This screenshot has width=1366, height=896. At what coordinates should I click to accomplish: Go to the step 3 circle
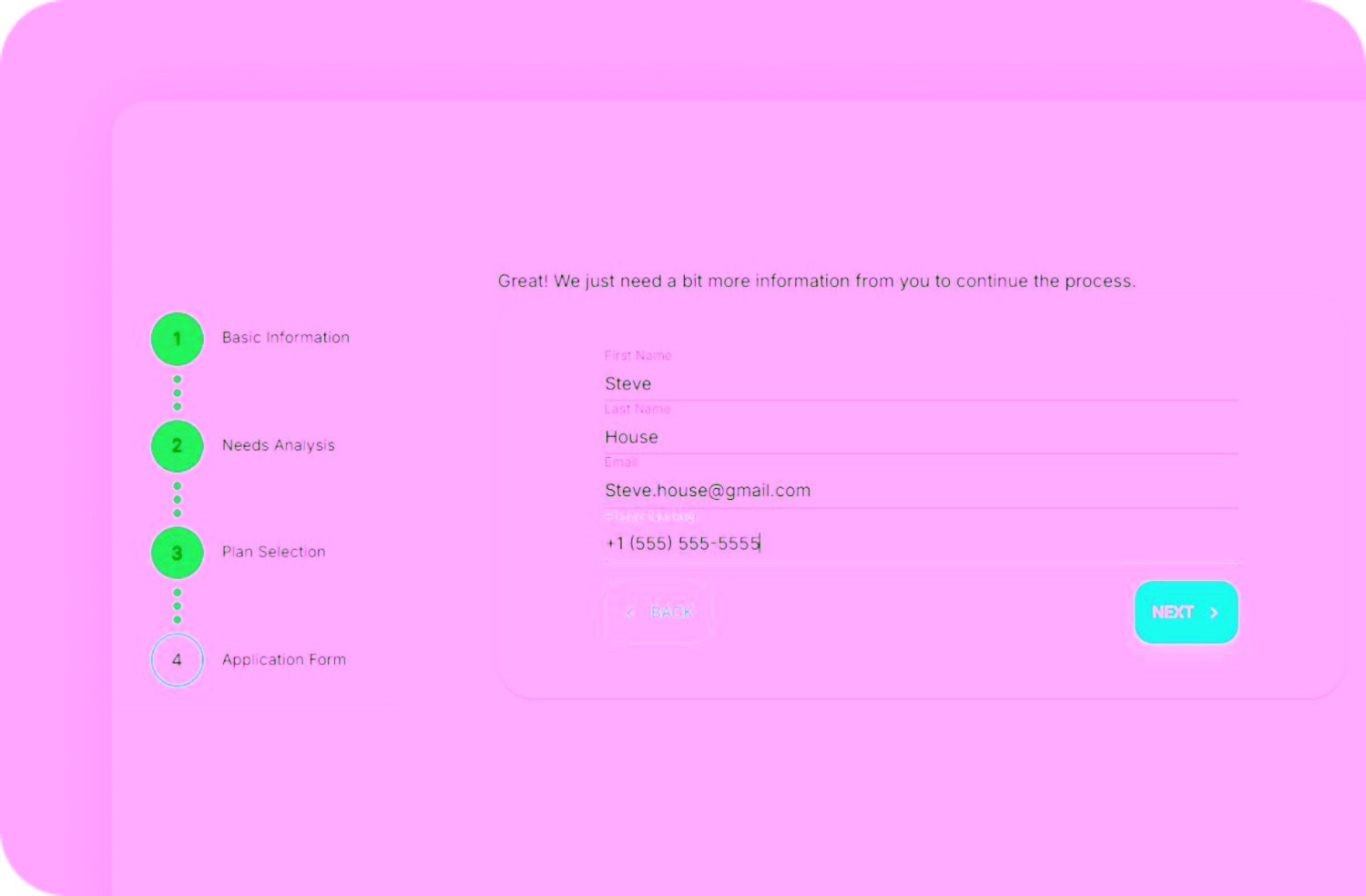tap(177, 553)
